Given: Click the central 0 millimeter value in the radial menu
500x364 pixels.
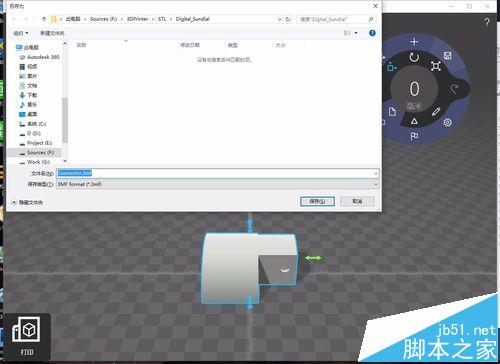Looking at the screenshot, I should tap(414, 89).
